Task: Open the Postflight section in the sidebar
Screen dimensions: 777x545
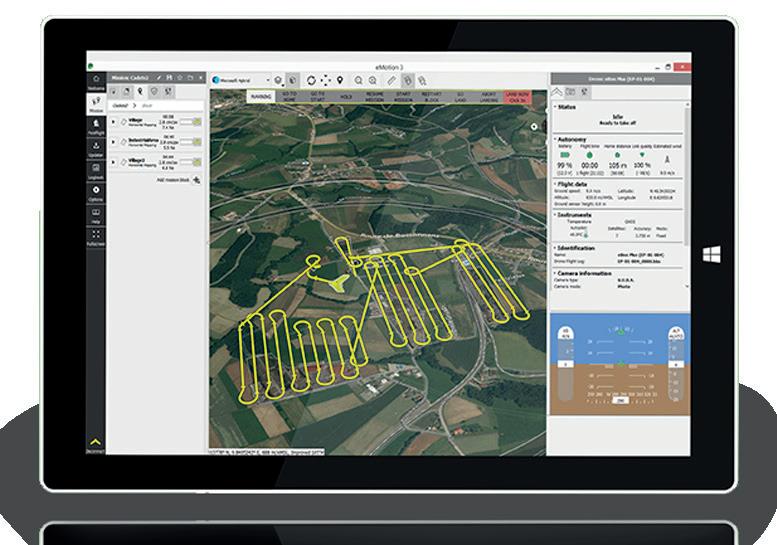Action: 96,127
